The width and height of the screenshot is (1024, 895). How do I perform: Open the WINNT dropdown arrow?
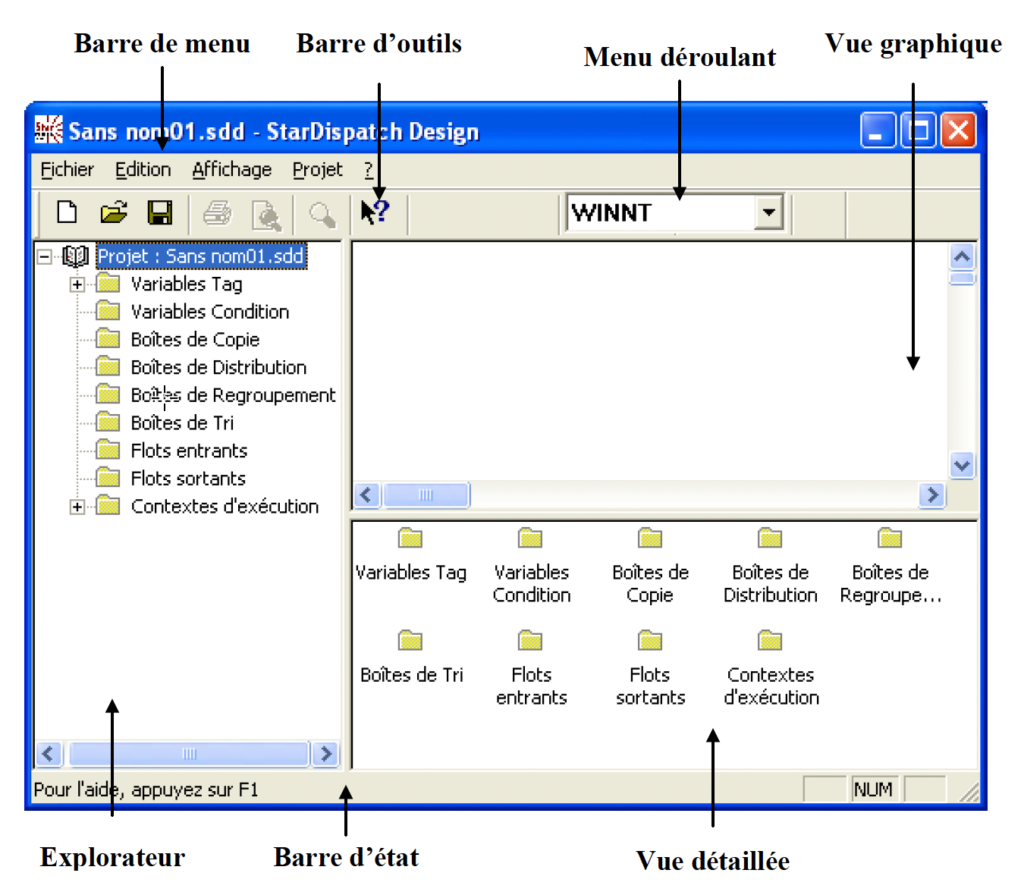coord(767,213)
